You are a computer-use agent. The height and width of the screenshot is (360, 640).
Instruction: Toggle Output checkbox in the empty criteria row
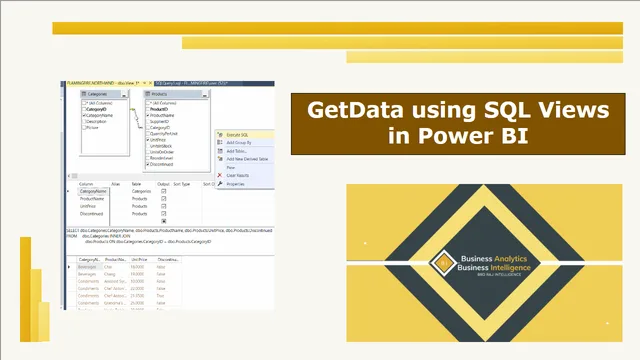164,221
